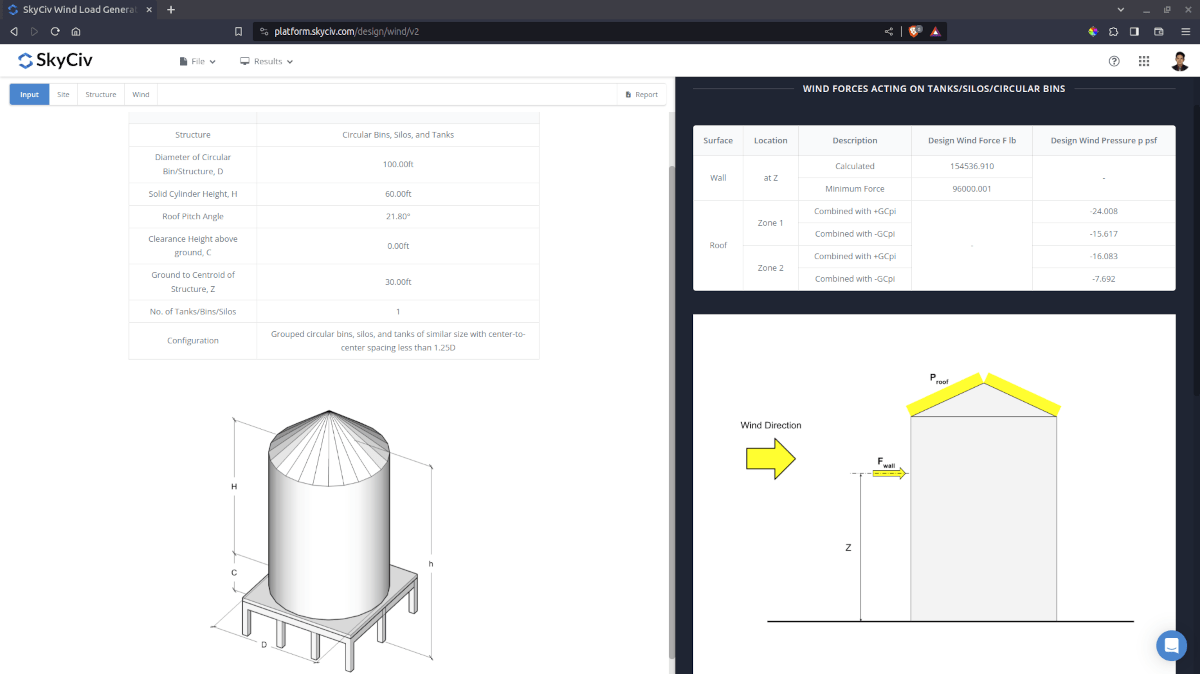
Task: Switch to the Wind tab
Action: [141, 94]
